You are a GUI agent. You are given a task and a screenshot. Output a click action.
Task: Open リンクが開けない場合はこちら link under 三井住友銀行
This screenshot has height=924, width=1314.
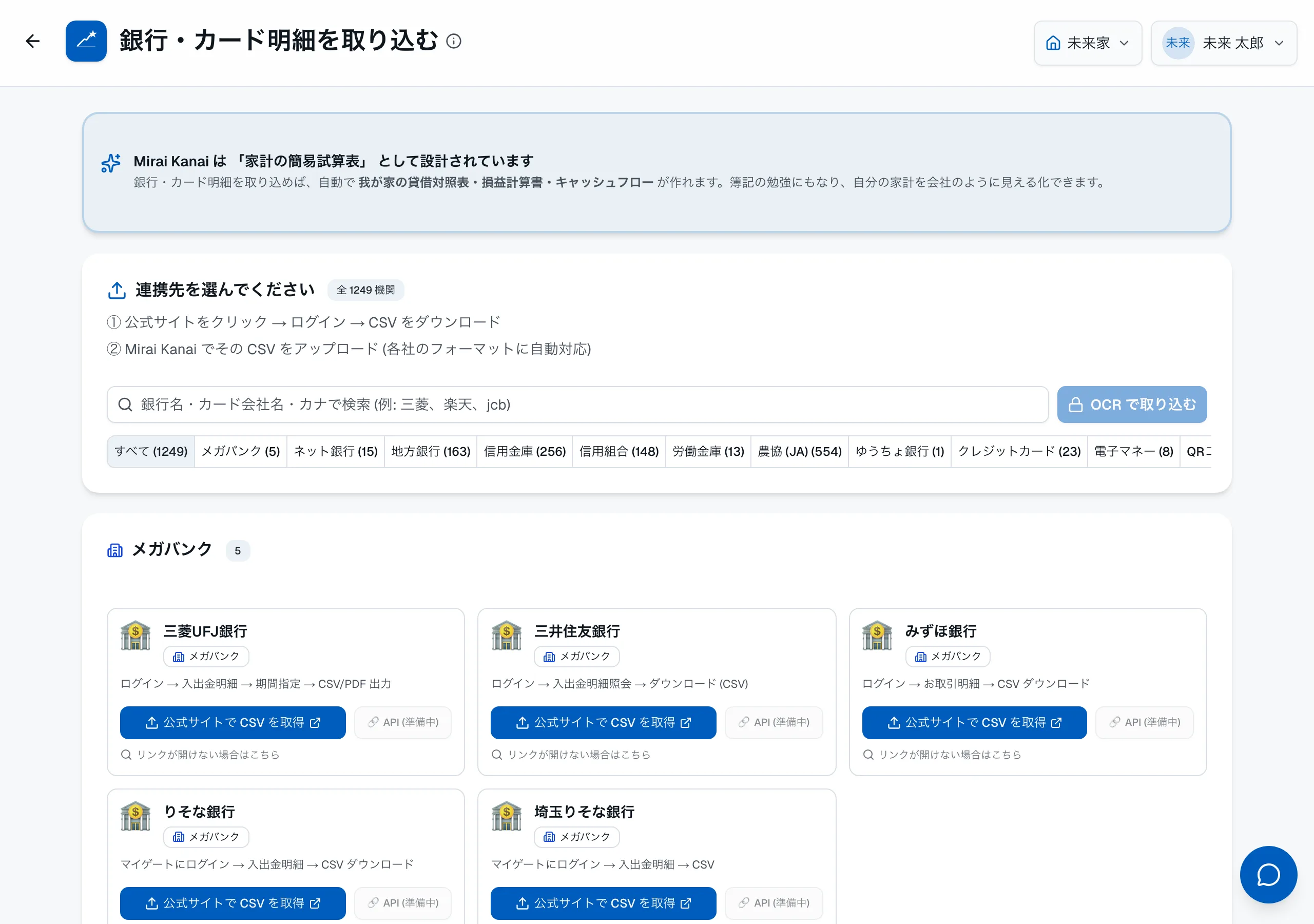[x=571, y=755]
